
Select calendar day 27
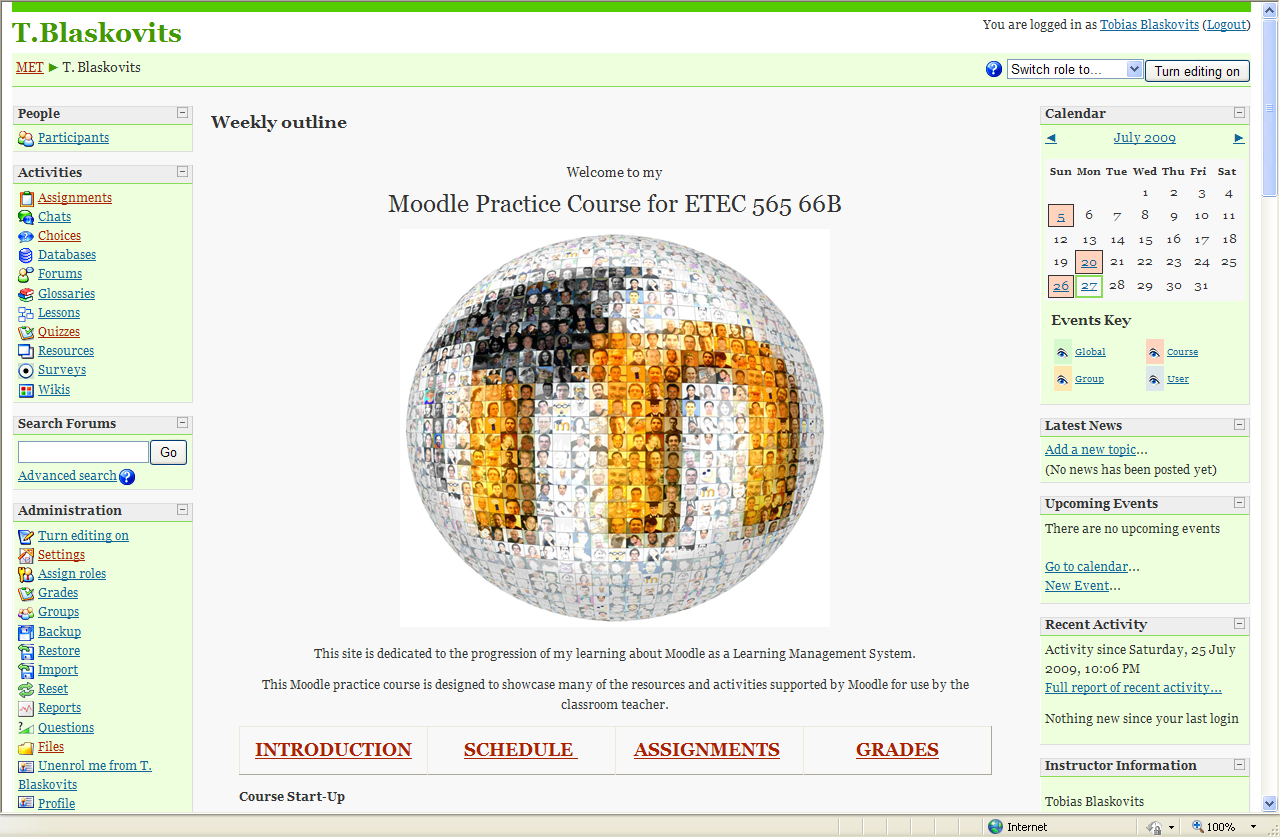pyautogui.click(x=1089, y=286)
